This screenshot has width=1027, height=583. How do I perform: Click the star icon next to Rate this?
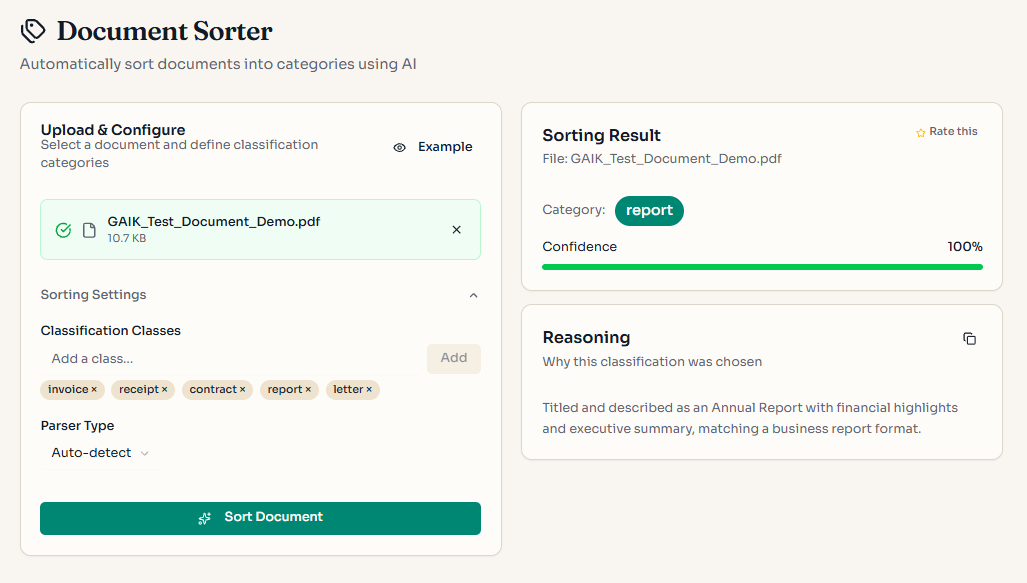[x=919, y=130]
